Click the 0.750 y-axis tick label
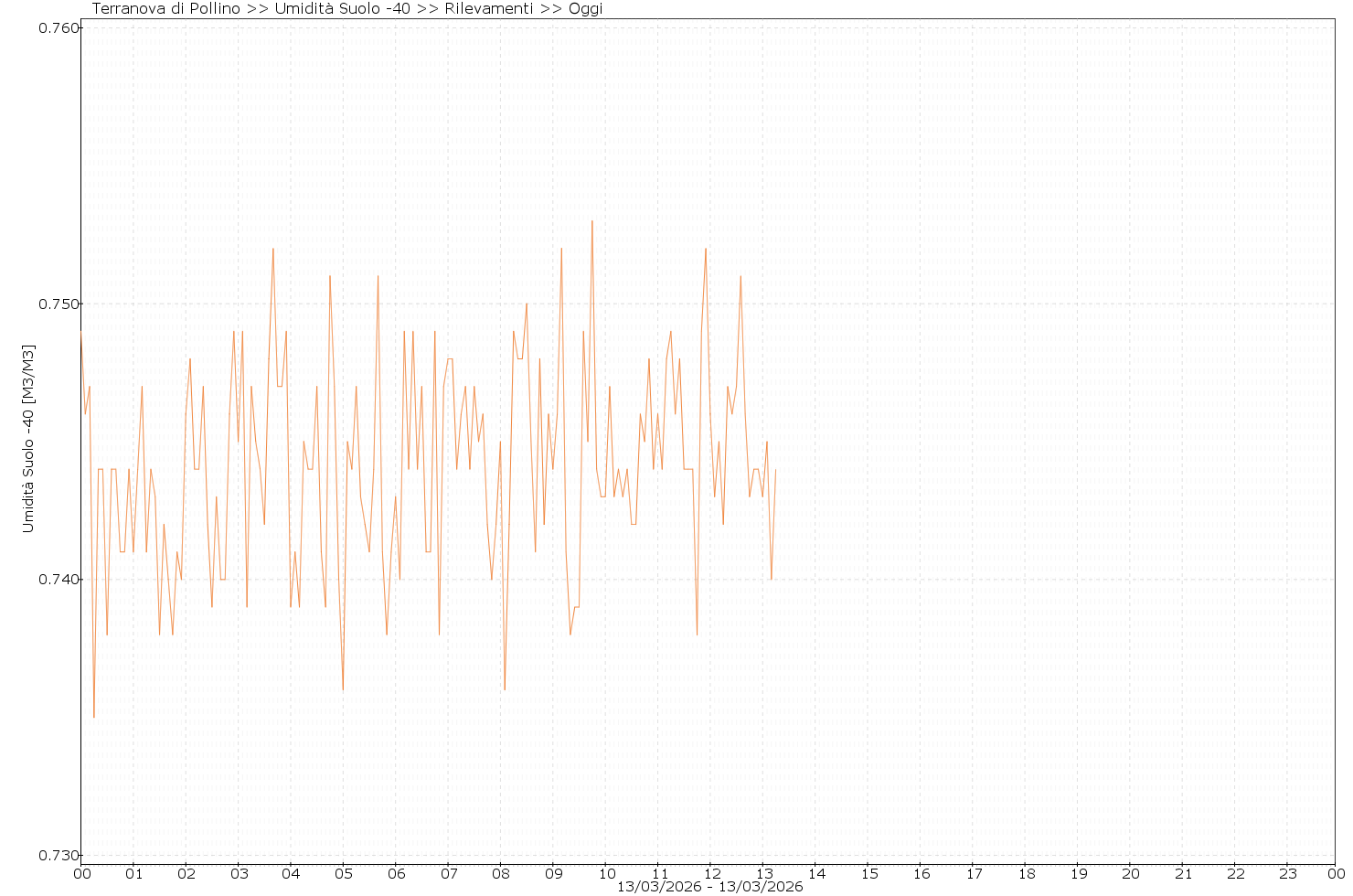This screenshot has width=1353, height=896. tap(59, 304)
